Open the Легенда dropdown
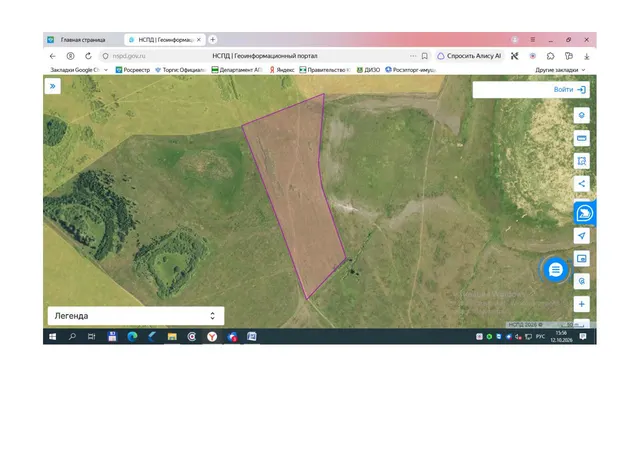The width and height of the screenshot is (640, 452). (x=136, y=316)
